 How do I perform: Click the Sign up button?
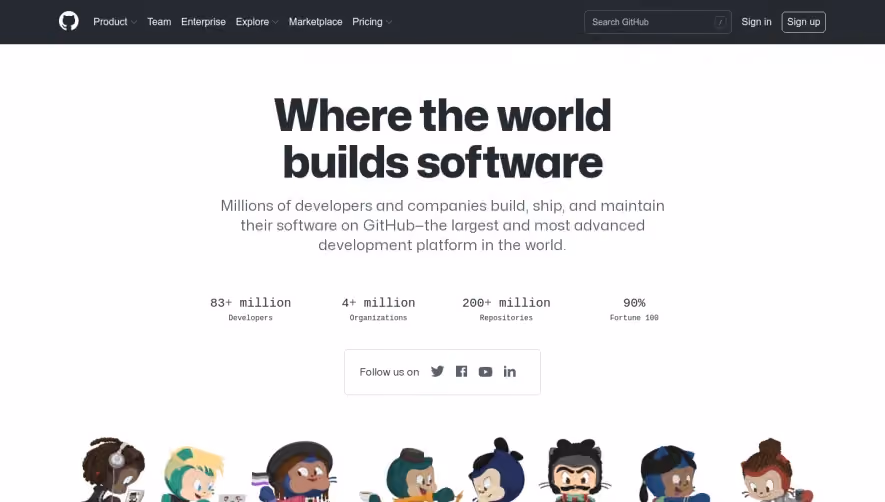(x=804, y=22)
